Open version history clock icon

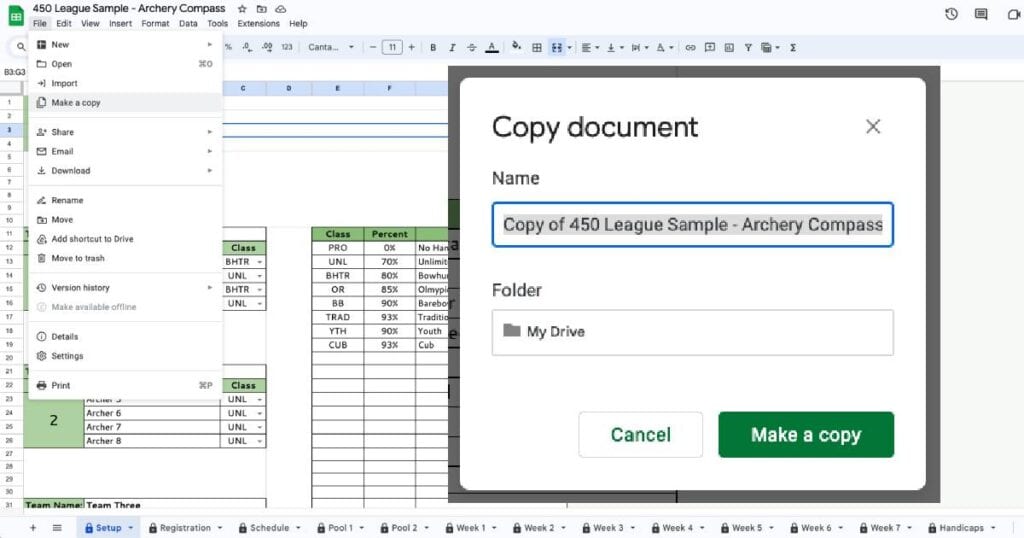click(x=951, y=14)
